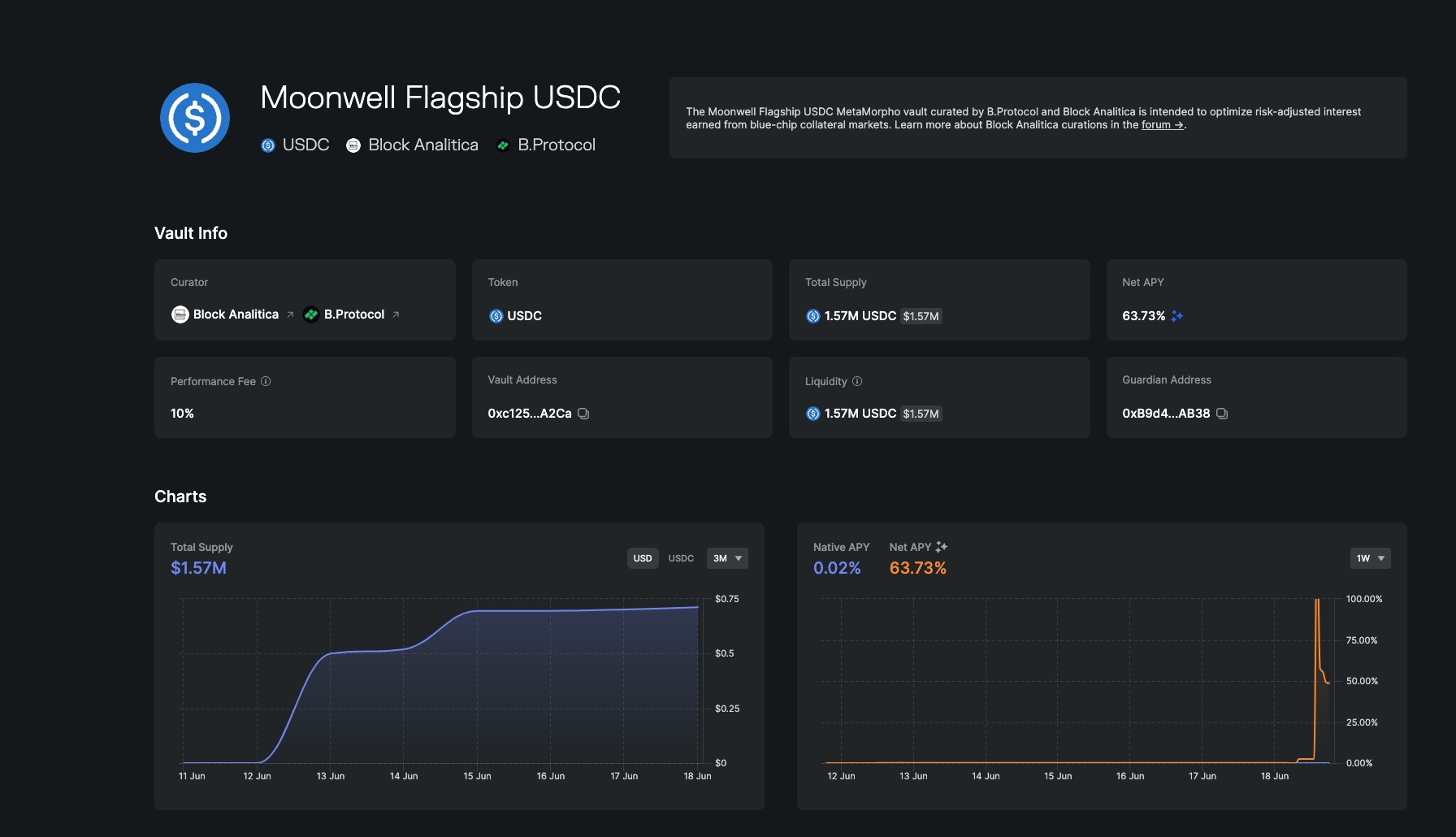Show the Liquidity info tooltip icon

tap(857, 381)
